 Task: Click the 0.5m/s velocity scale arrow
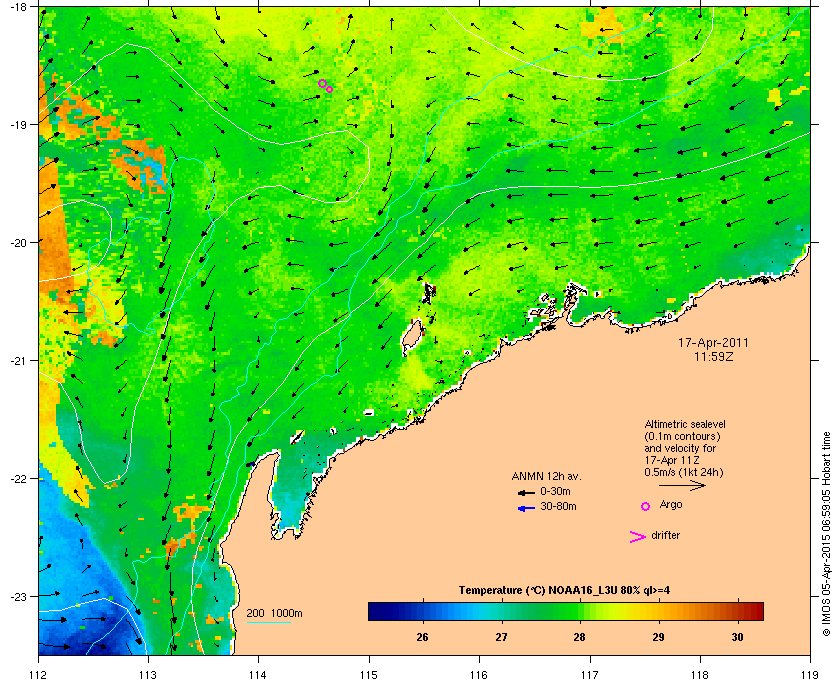point(682,485)
